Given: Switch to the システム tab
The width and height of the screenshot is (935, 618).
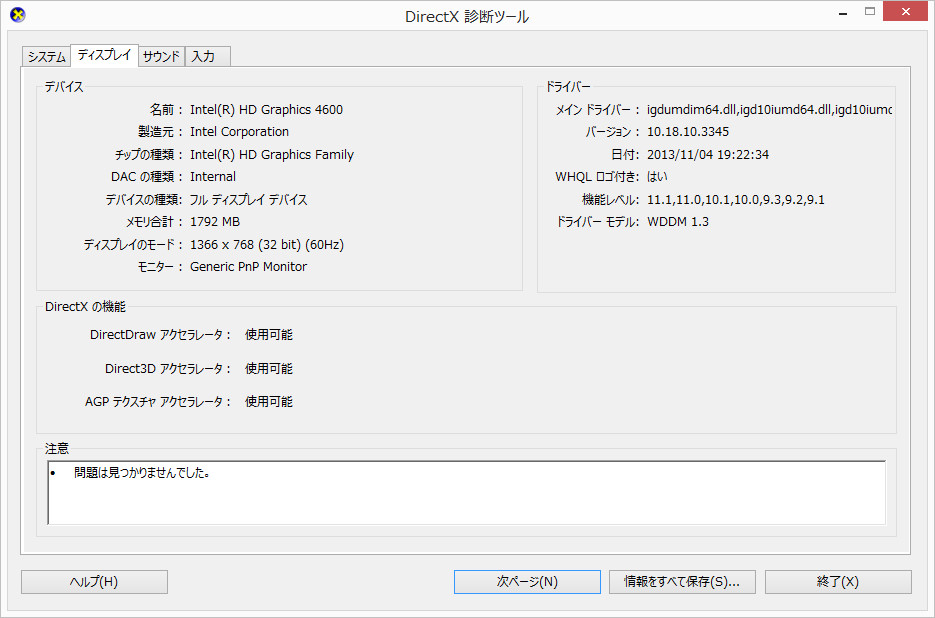Looking at the screenshot, I should [x=46, y=57].
